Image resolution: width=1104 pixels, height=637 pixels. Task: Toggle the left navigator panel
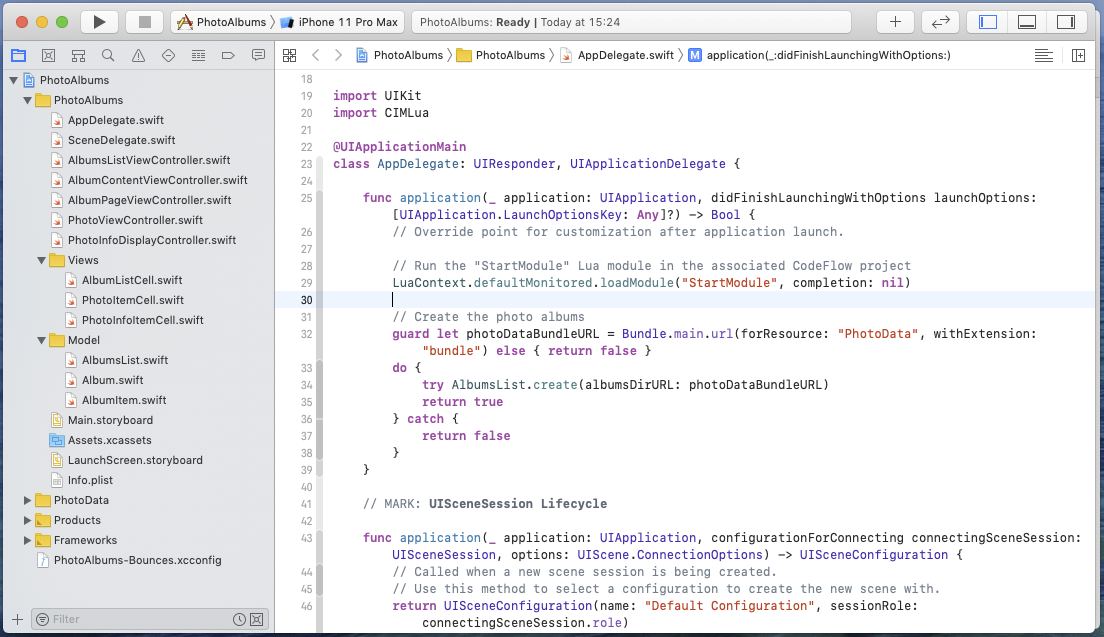coord(988,22)
